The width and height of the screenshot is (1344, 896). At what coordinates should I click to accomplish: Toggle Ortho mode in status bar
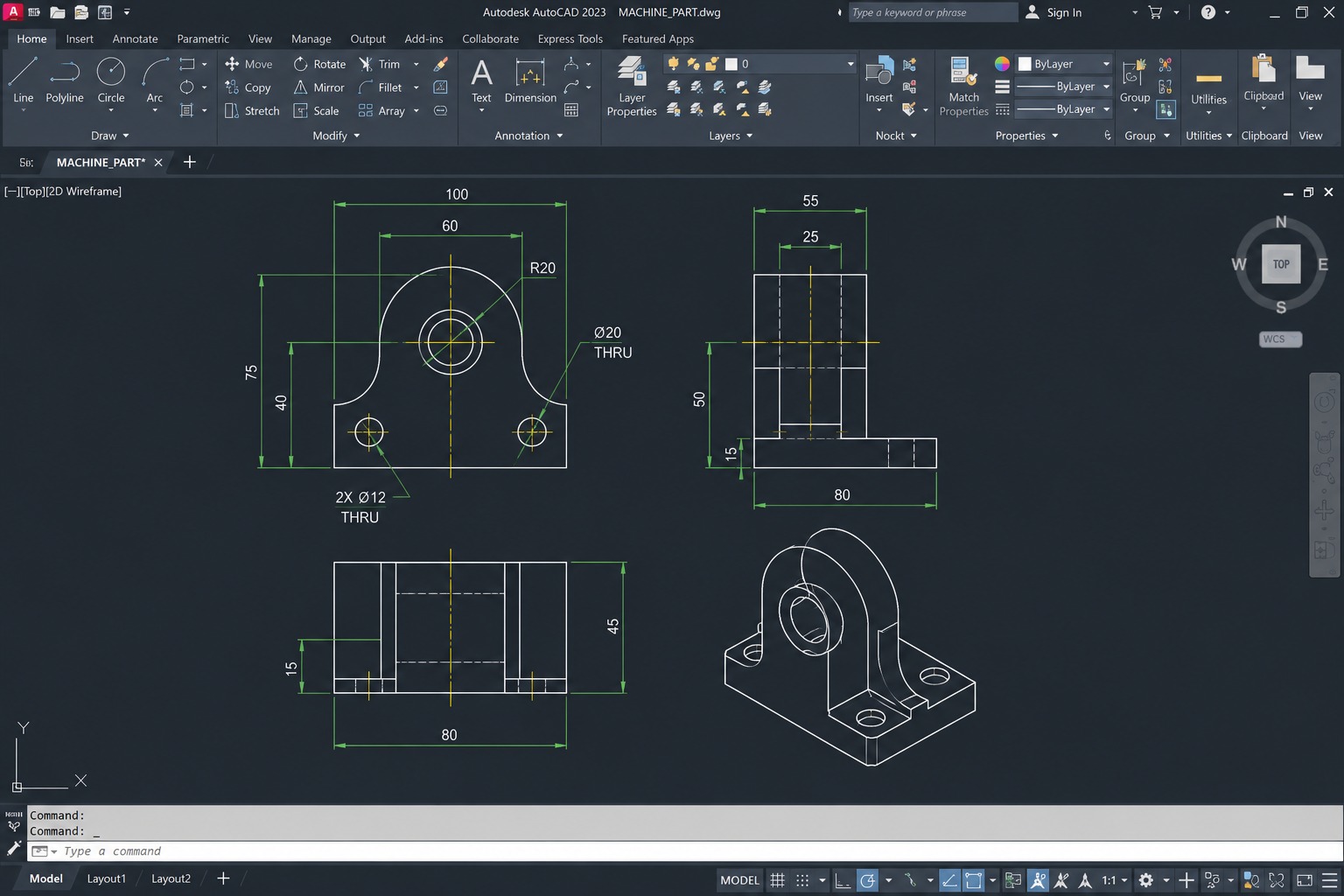tap(842, 880)
